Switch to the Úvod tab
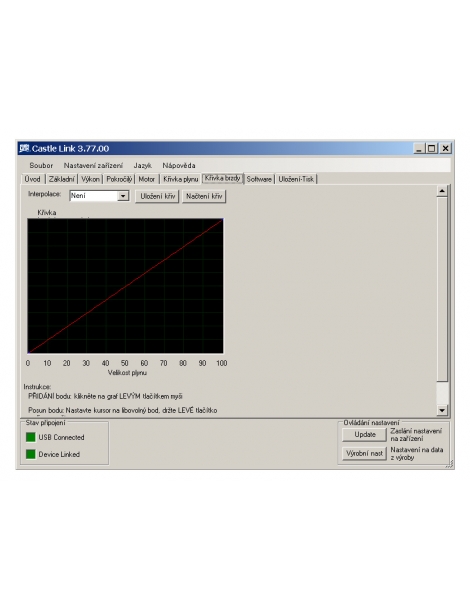470x610 pixels. click(33, 179)
